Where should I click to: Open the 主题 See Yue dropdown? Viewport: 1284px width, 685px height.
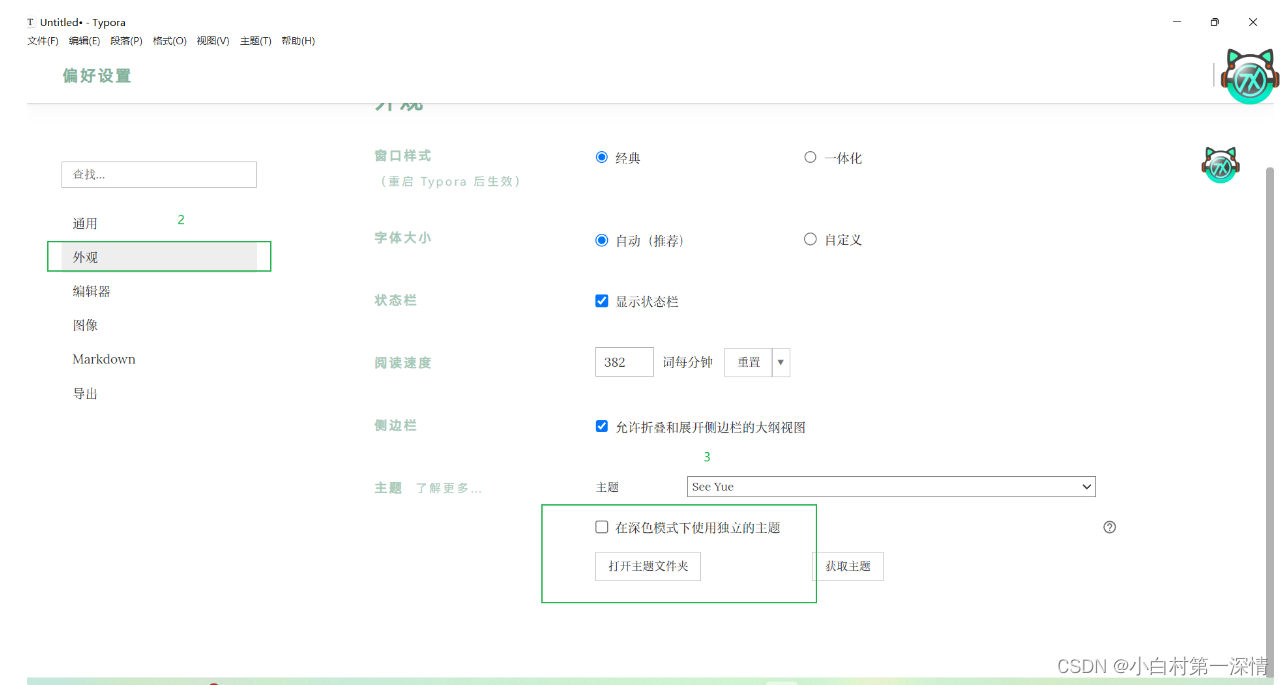point(892,487)
